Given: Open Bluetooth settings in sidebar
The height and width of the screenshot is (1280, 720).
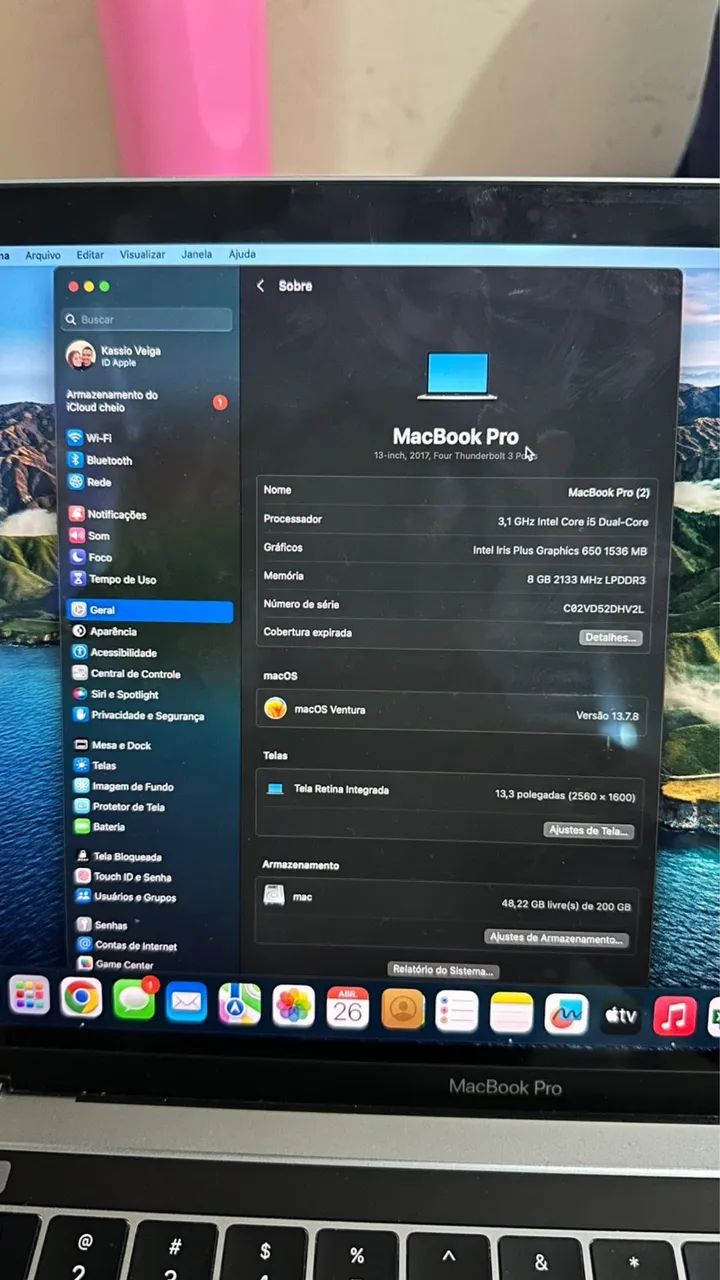Looking at the screenshot, I should [100, 460].
